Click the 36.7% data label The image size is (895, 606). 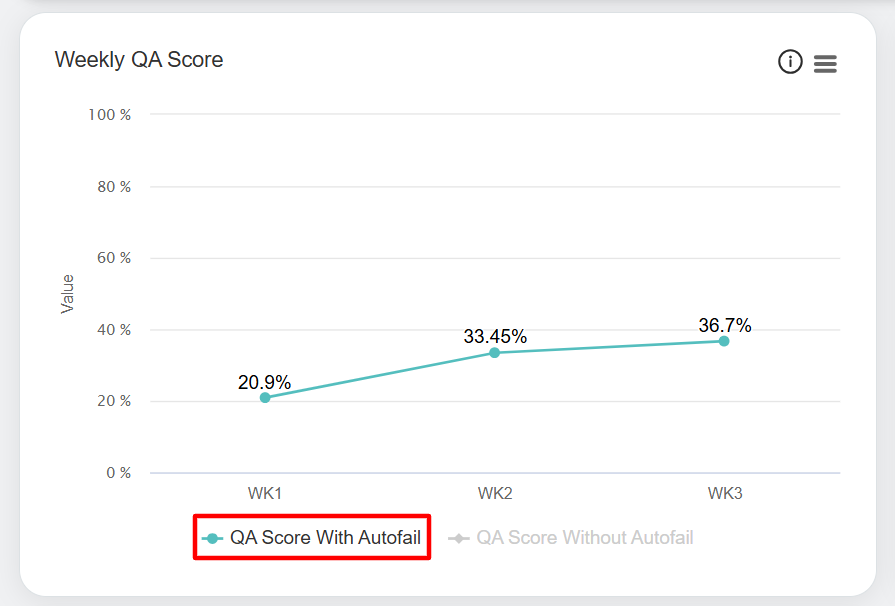(x=725, y=325)
